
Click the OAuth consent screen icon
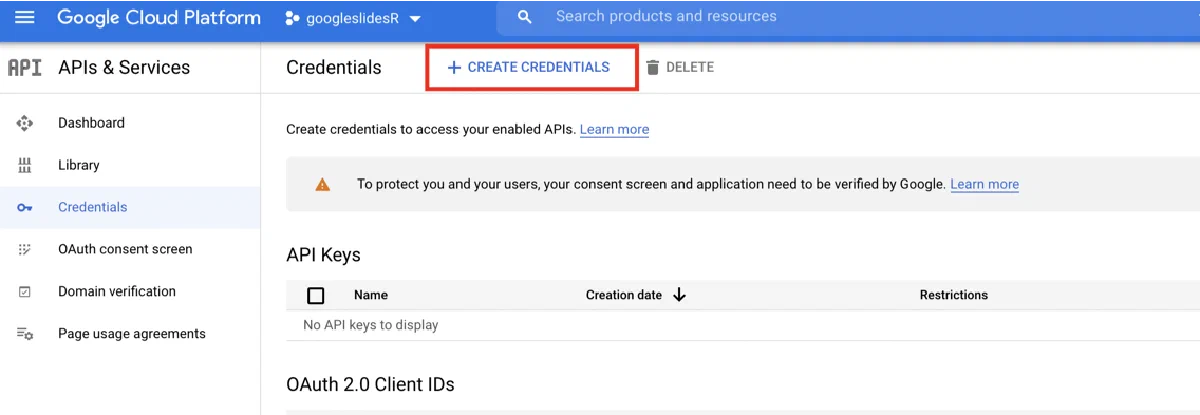[x=25, y=249]
